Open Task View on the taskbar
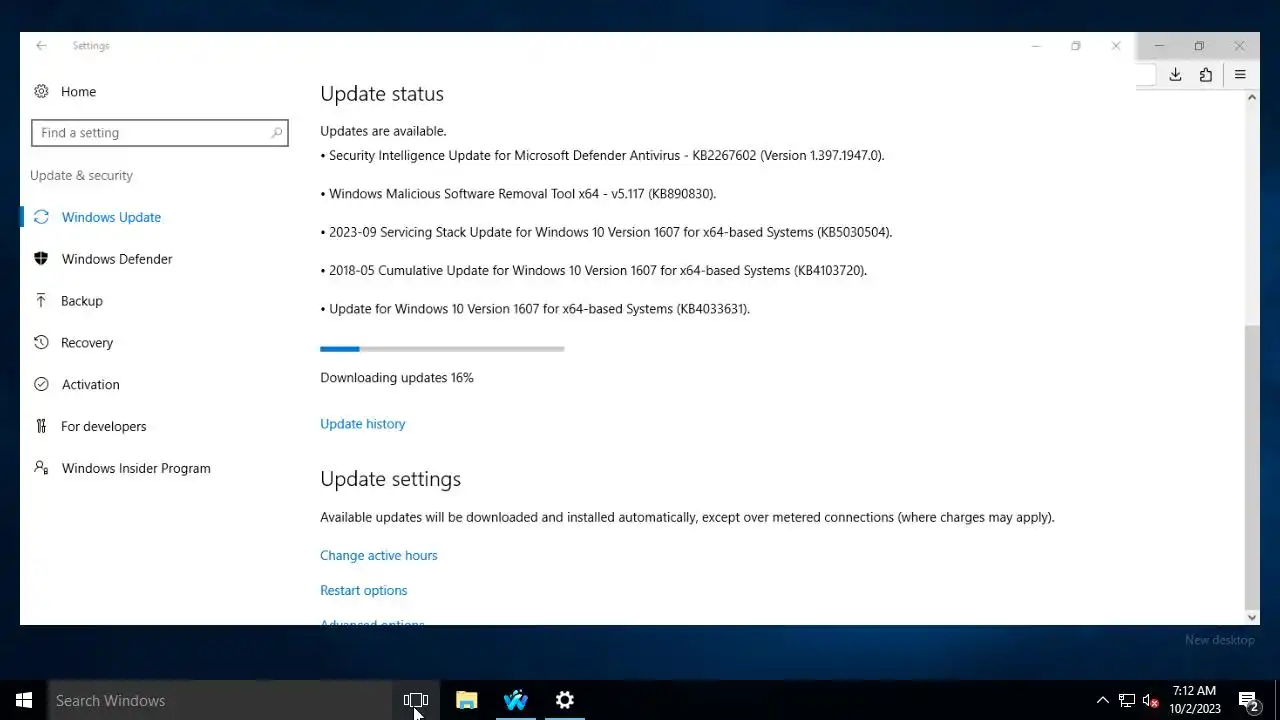 tap(416, 700)
